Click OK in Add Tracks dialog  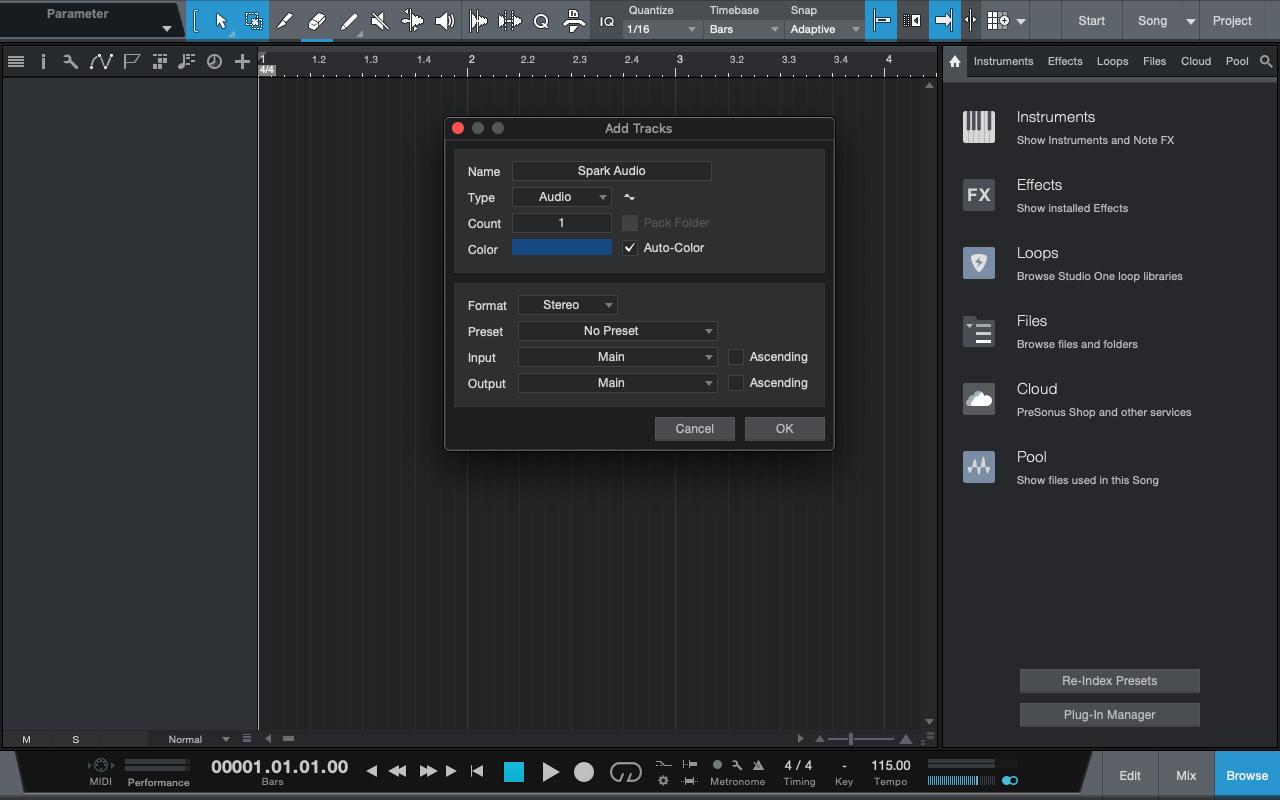pyautogui.click(x=784, y=429)
